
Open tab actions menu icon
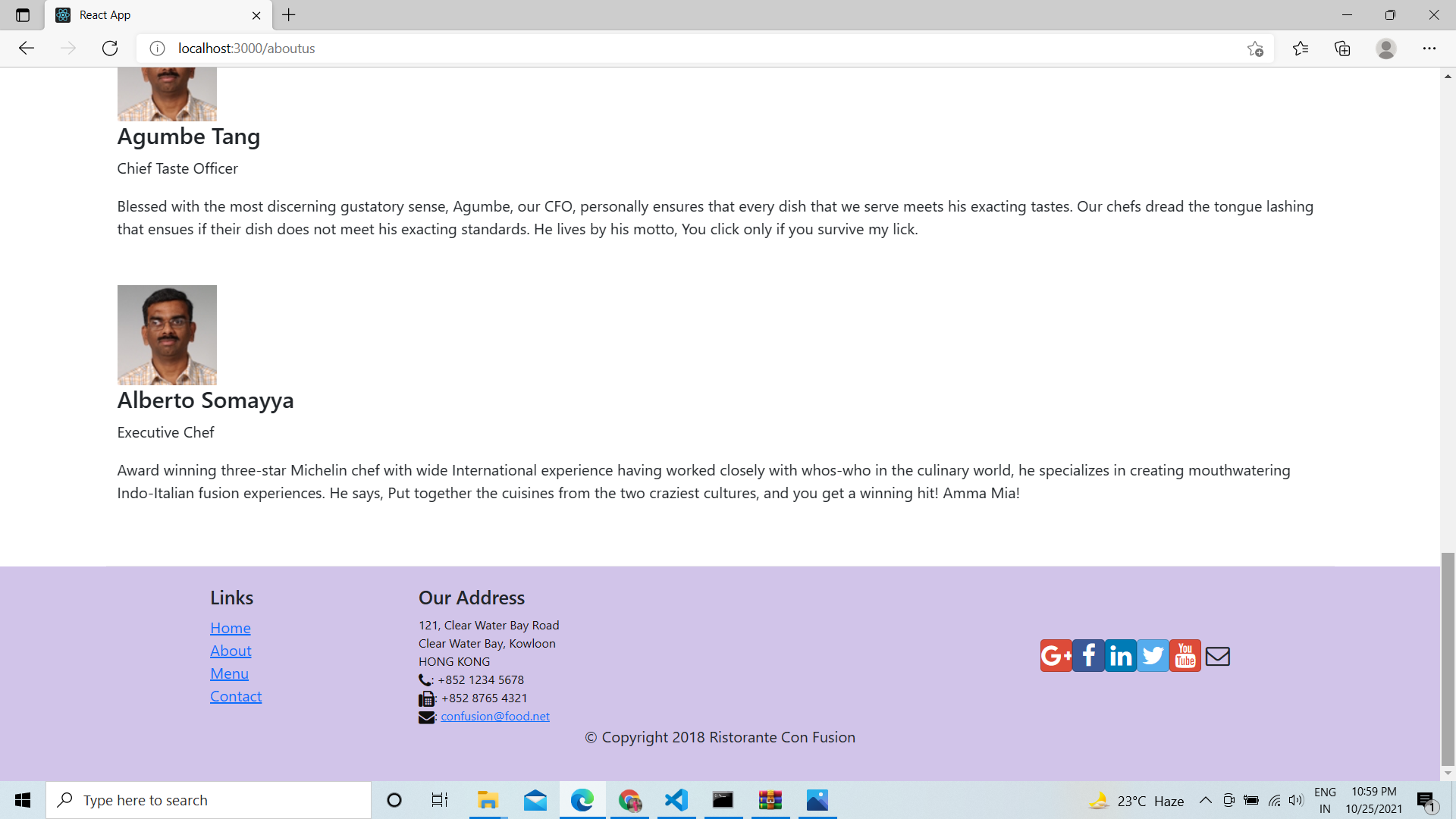(22, 15)
